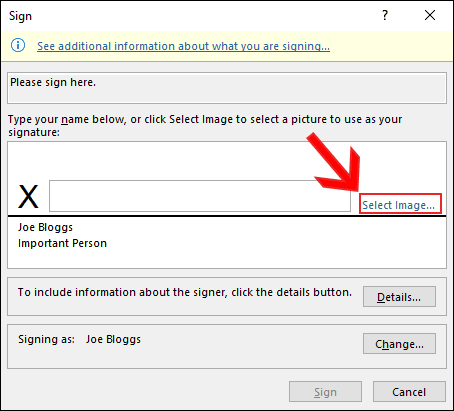
Task: Click the 'Signing as:' label
Action: [46, 339]
